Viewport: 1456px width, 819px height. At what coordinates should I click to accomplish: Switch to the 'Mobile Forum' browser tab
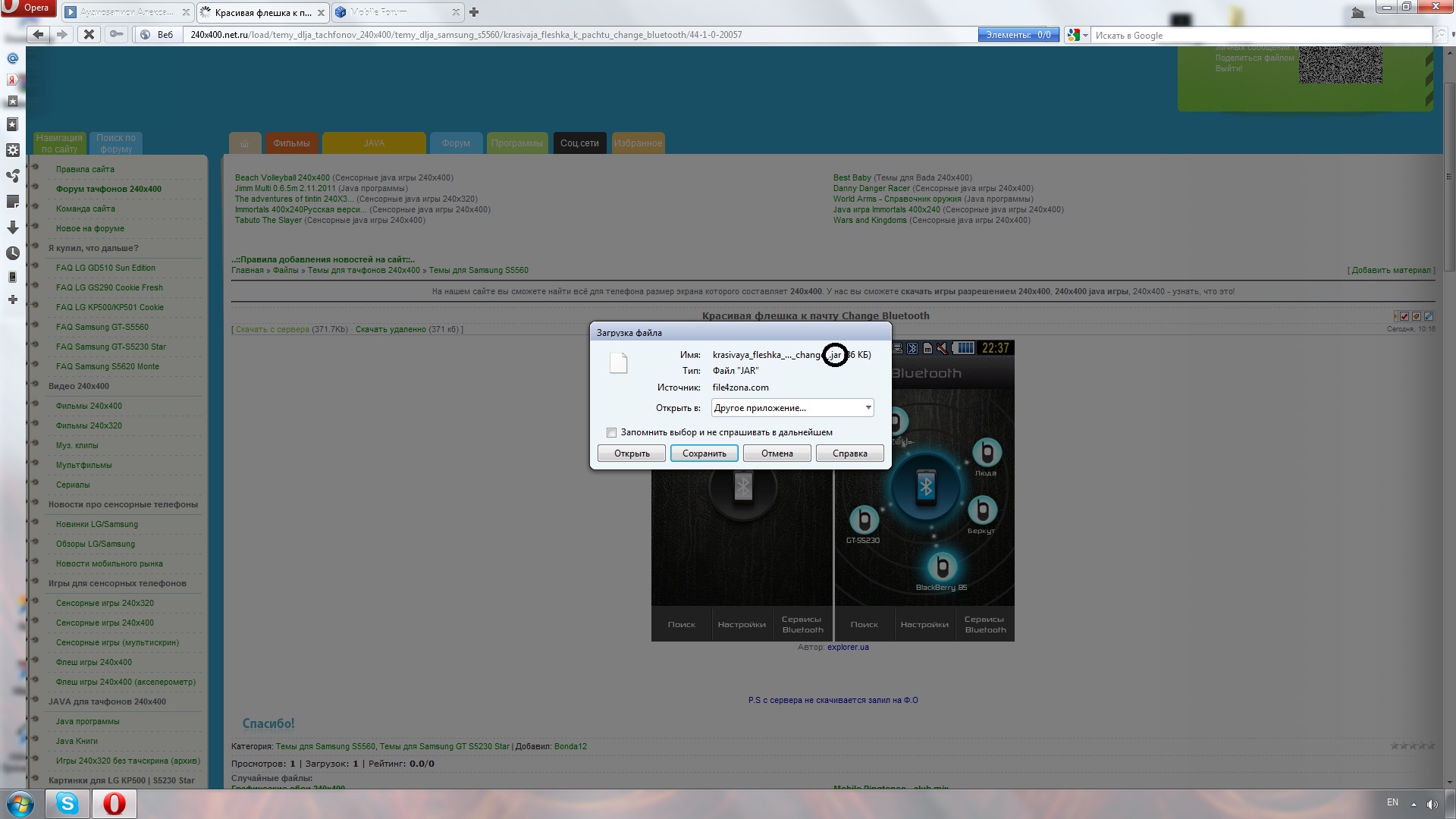(x=397, y=12)
